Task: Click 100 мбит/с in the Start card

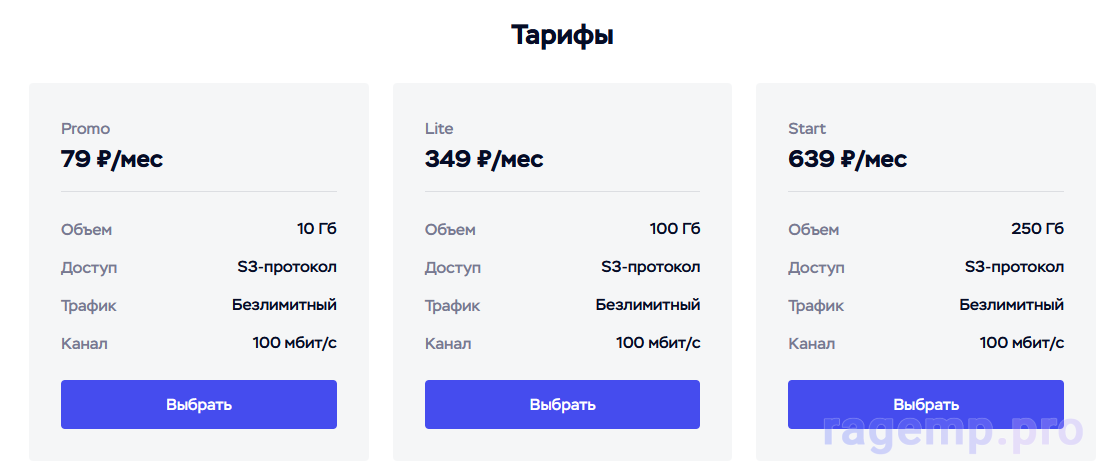Action: point(1021,343)
